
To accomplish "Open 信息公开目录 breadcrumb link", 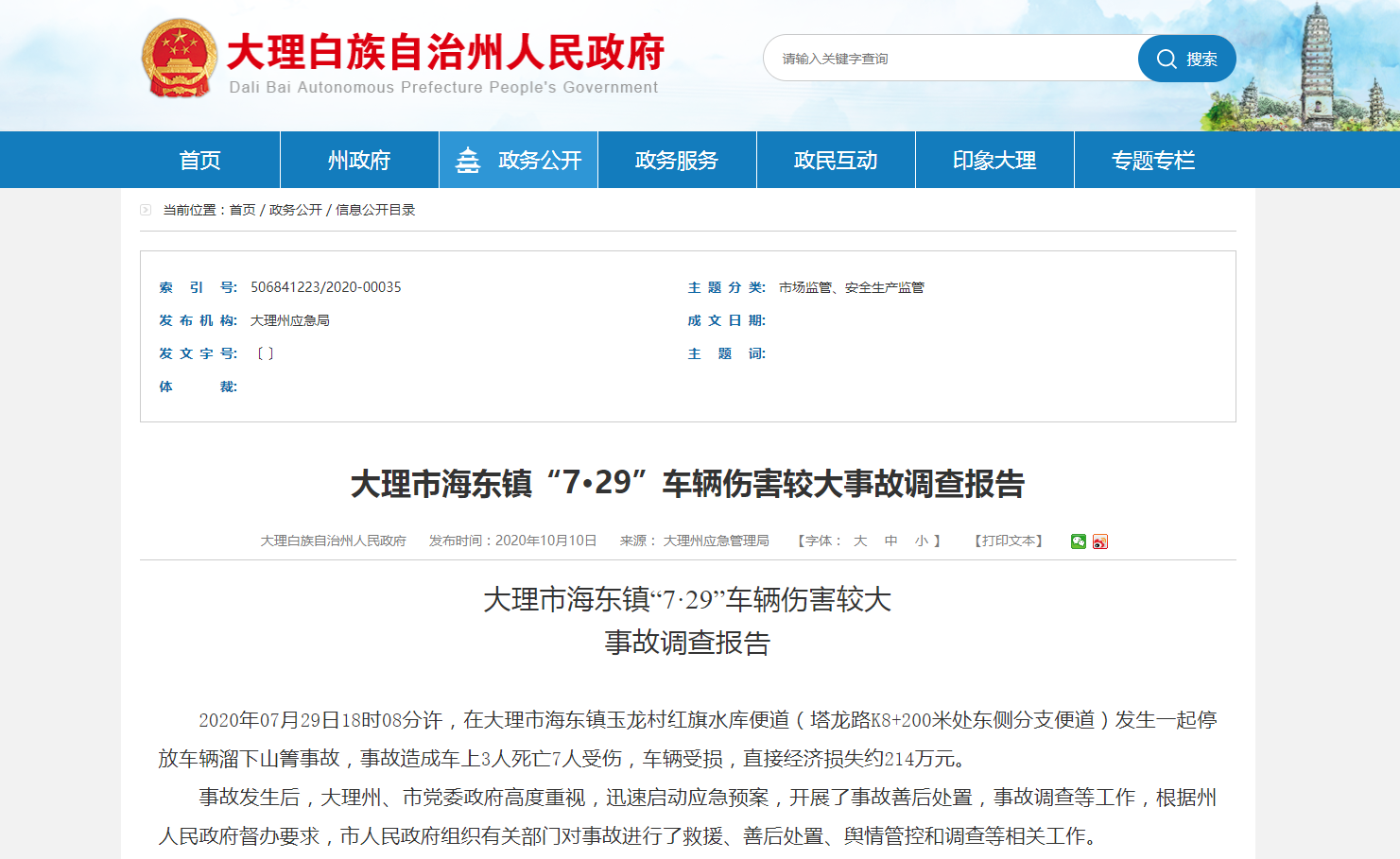I will click(375, 210).
